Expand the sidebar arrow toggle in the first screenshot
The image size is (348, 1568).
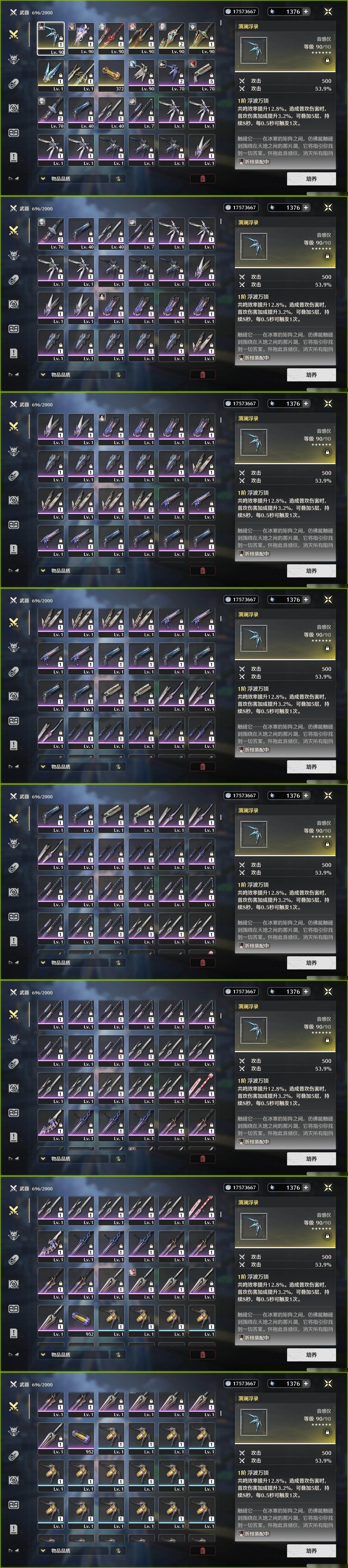point(13,178)
